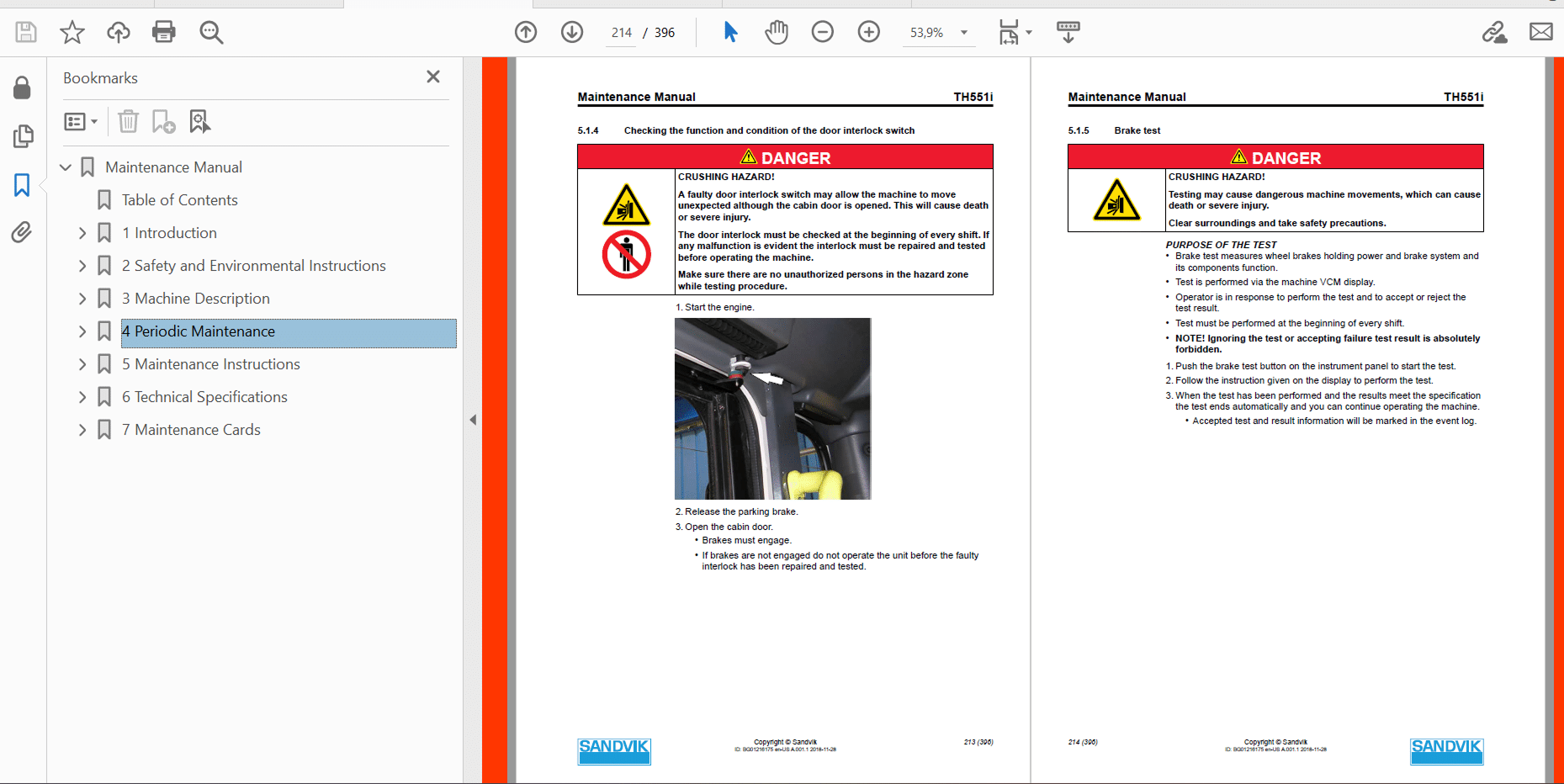1564x784 pixels.
Task: Expand the 6 Technical Specifications bookmark
Action: pyautogui.click(x=82, y=397)
